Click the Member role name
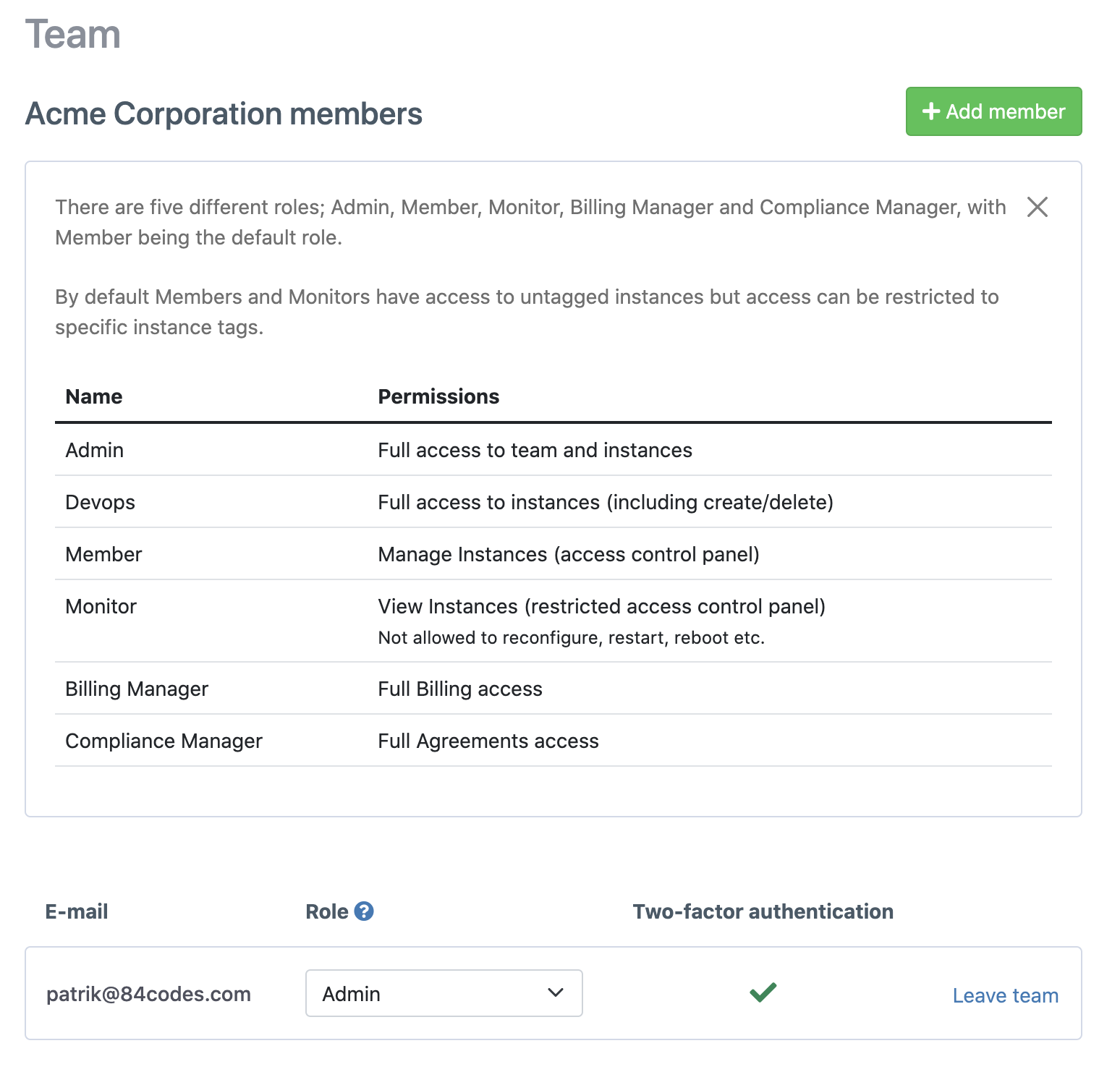Screen dimensions: 1120x1072 point(103,554)
